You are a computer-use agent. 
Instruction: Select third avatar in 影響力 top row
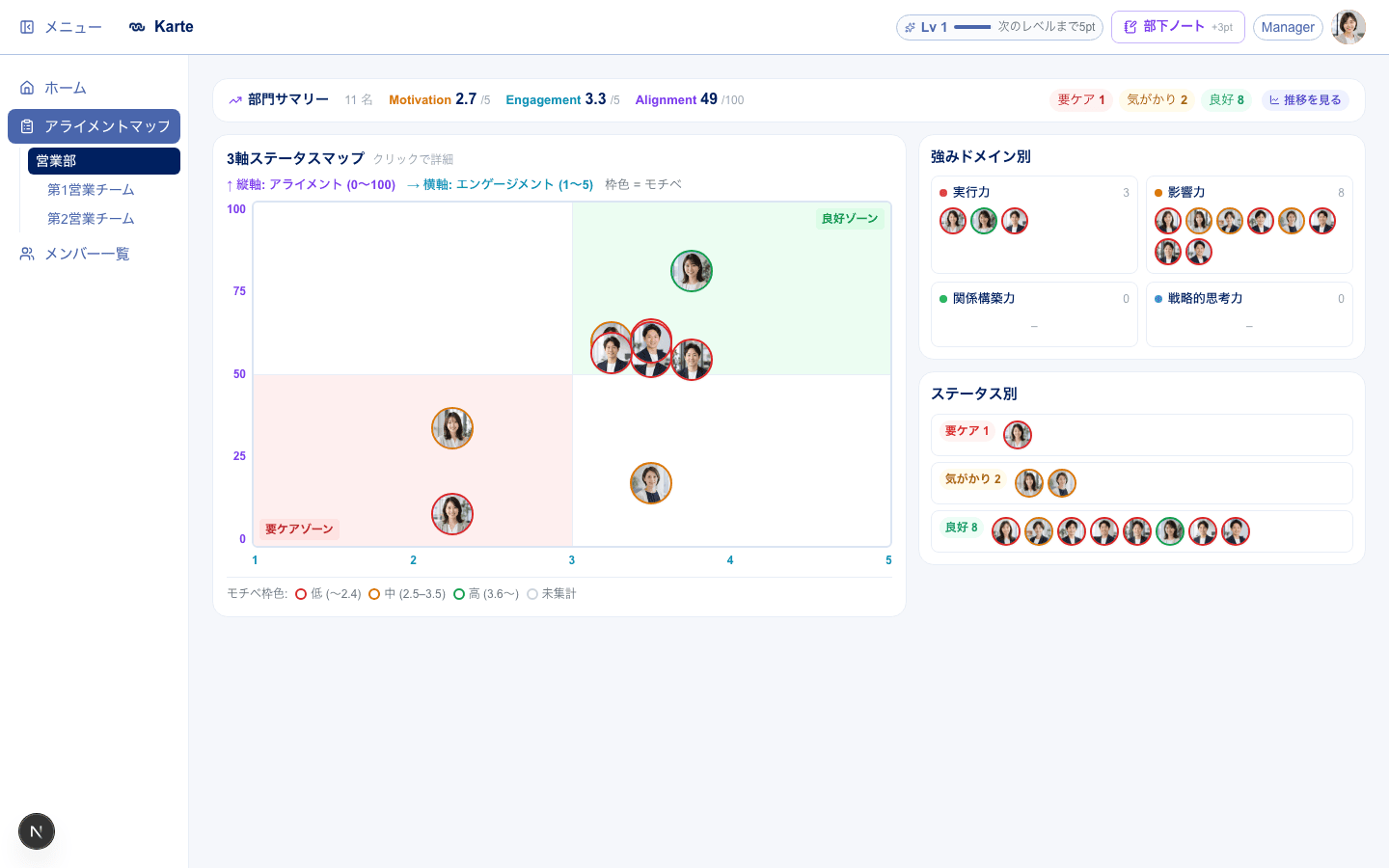pos(1230,221)
